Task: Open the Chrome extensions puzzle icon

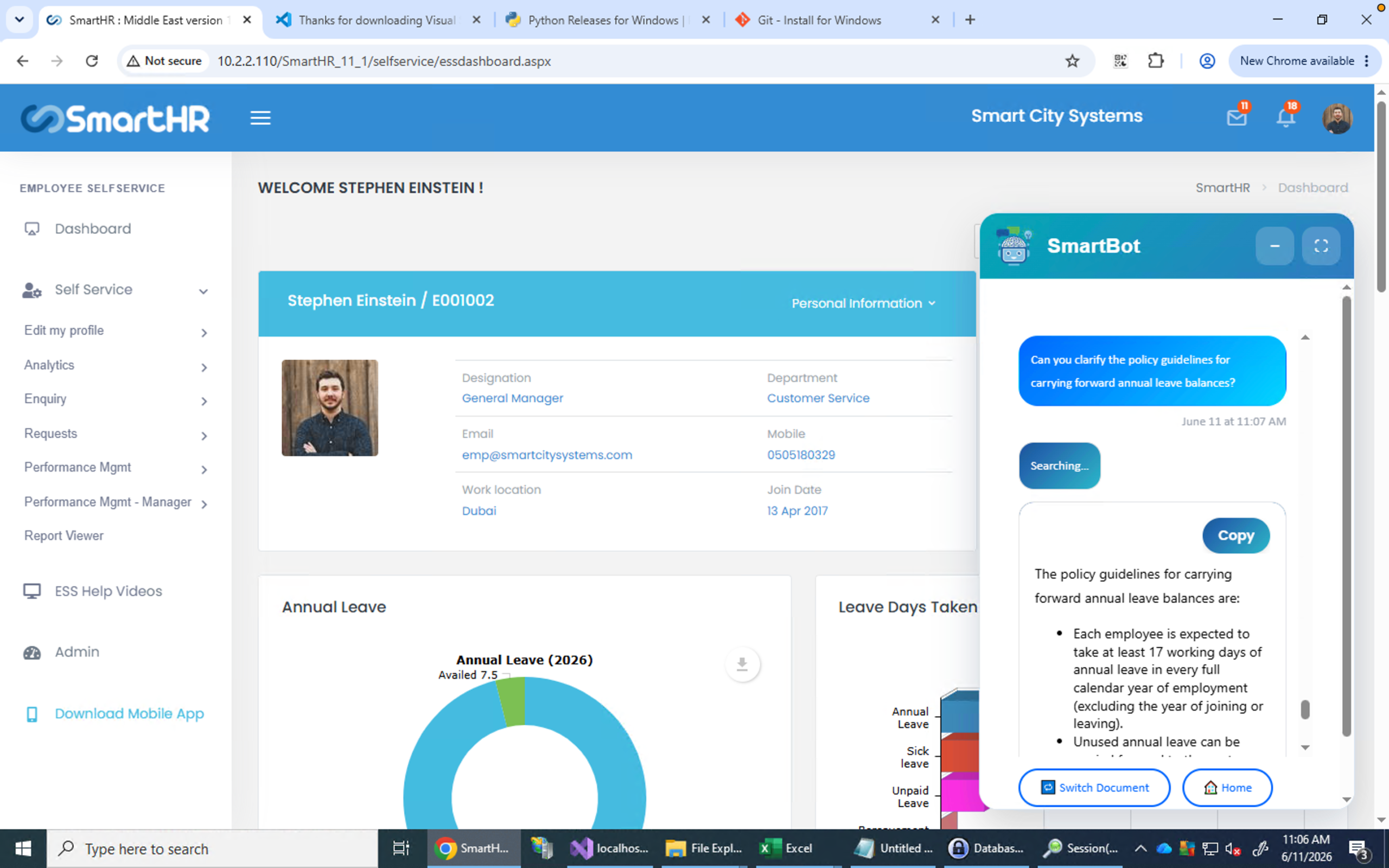Action: 1155,61
